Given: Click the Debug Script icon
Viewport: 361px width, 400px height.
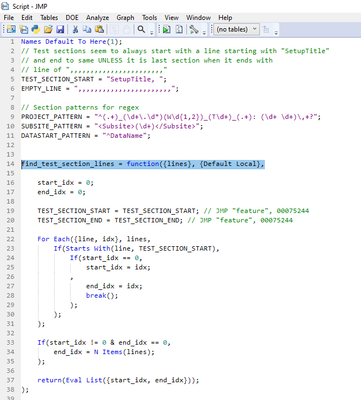Looking at the screenshot, I should tap(179, 29).
